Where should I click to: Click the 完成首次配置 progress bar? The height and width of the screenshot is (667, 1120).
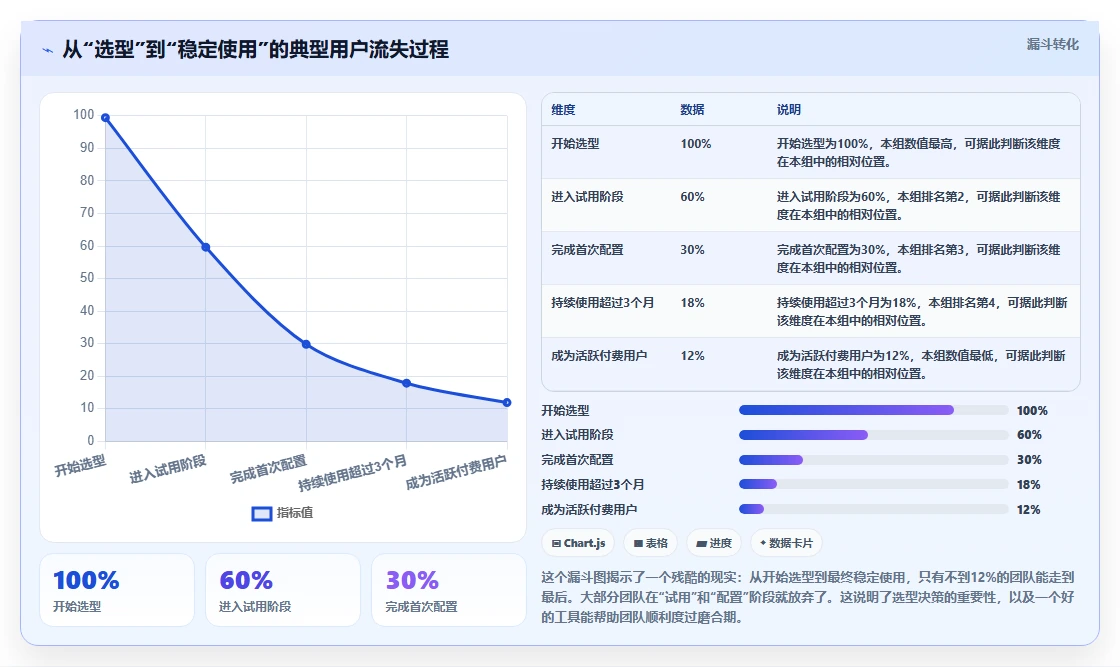coord(873,460)
